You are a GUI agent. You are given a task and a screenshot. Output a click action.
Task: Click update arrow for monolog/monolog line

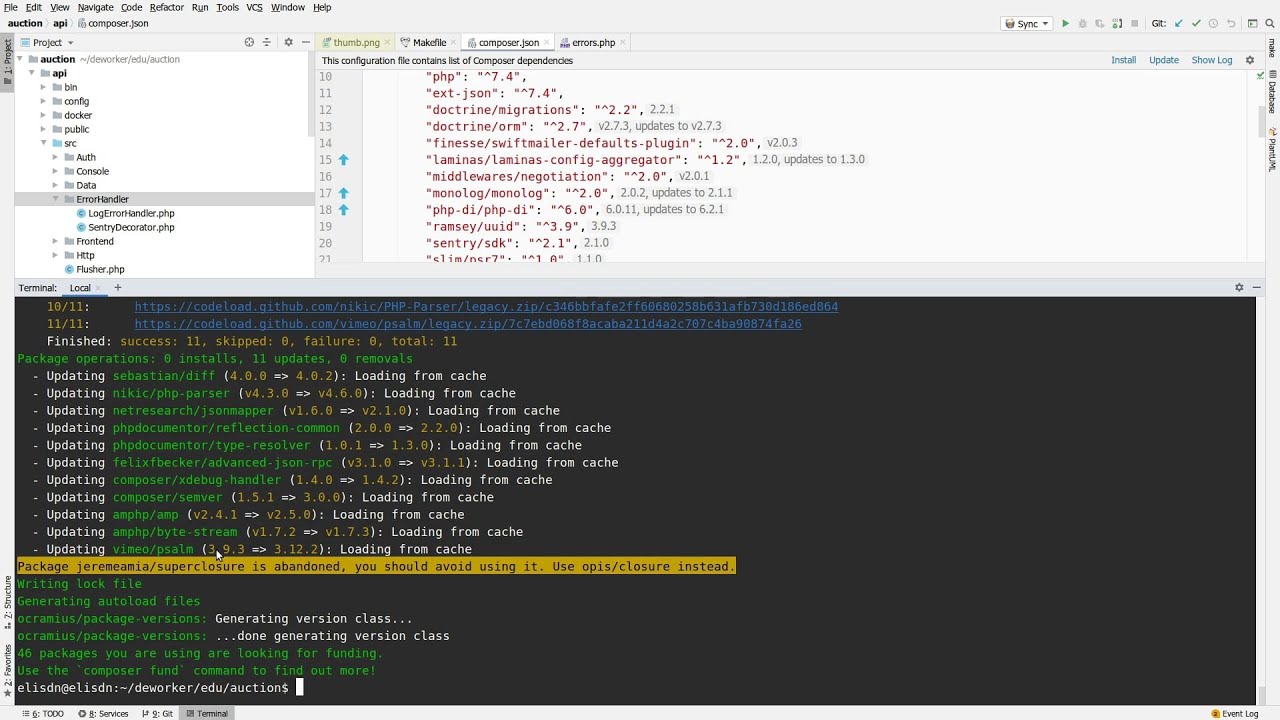point(343,193)
